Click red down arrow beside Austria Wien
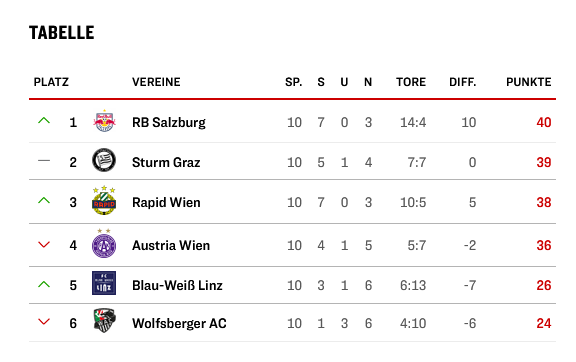This screenshot has height=362, width=576. (x=44, y=245)
